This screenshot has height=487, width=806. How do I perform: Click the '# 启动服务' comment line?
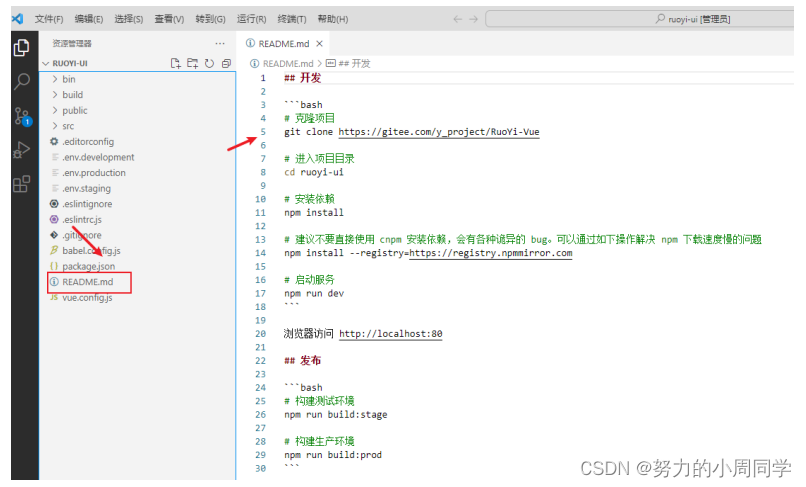click(309, 280)
